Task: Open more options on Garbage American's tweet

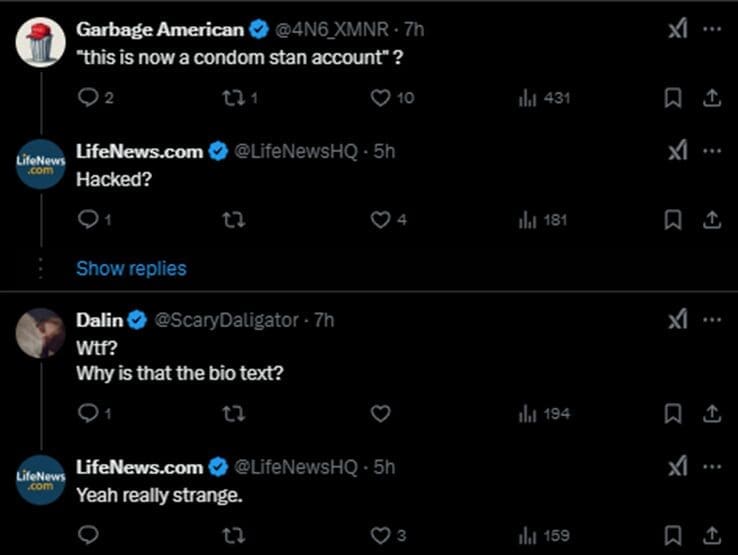Action: click(711, 30)
